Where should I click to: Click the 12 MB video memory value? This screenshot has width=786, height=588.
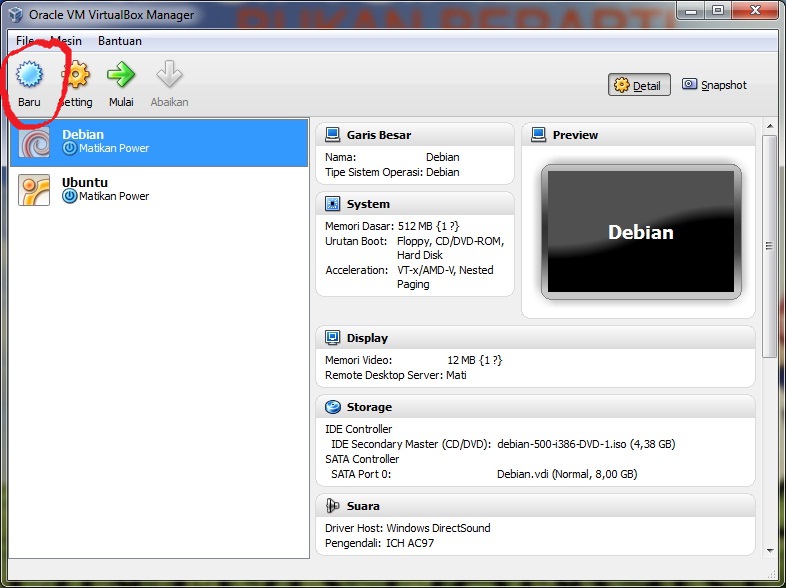point(474,360)
